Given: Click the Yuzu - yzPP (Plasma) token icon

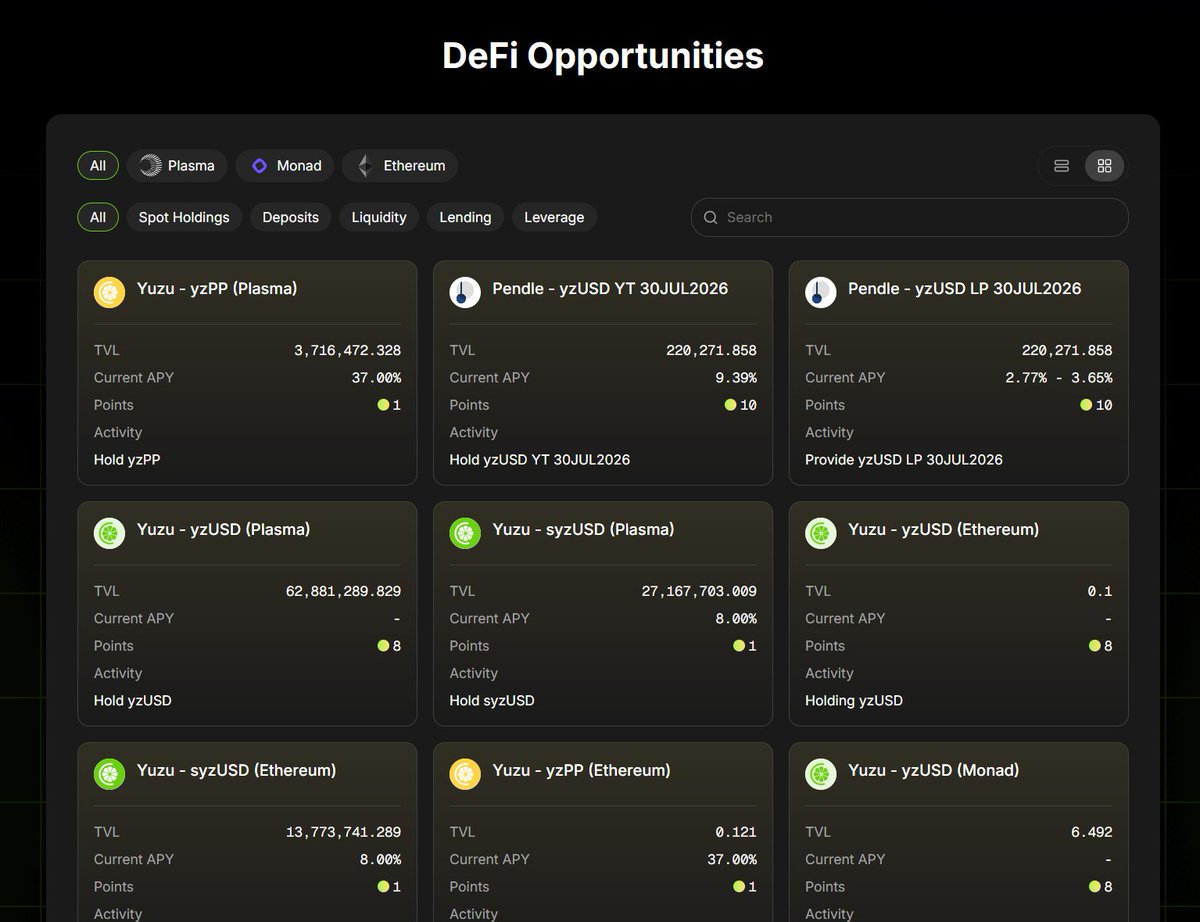Looking at the screenshot, I should [109, 292].
